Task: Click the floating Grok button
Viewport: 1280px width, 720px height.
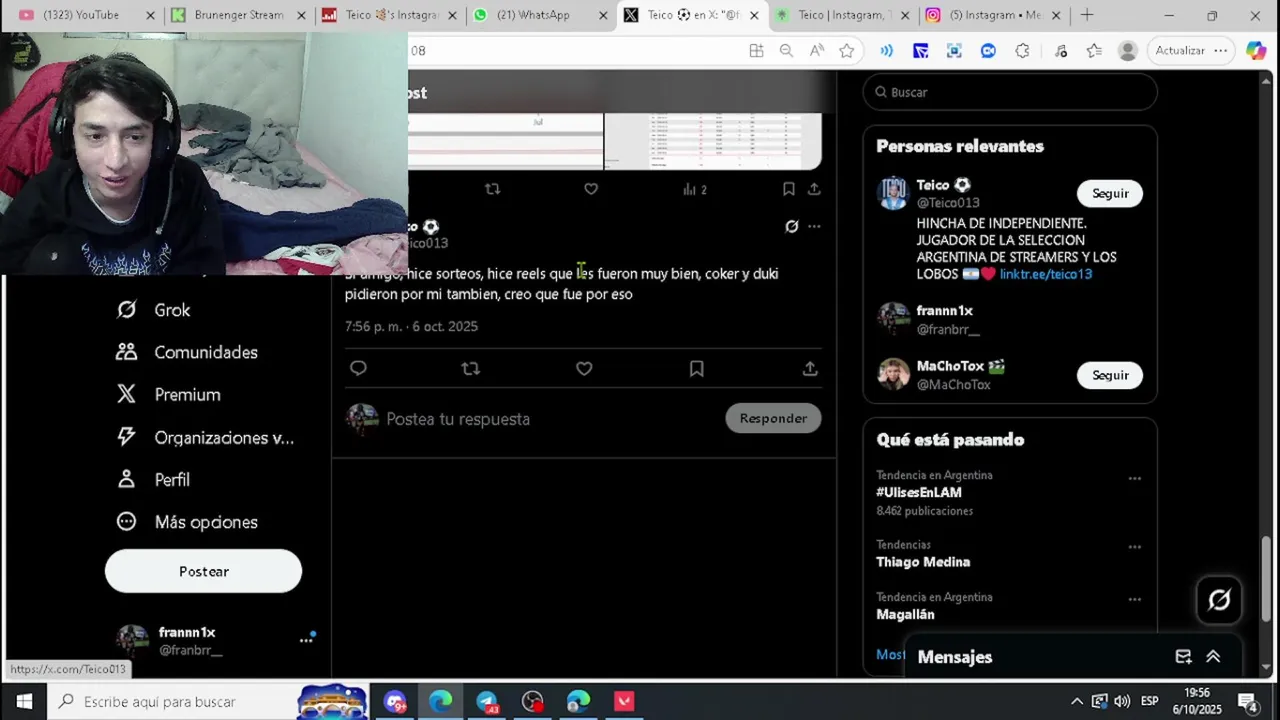Action: point(1219,600)
